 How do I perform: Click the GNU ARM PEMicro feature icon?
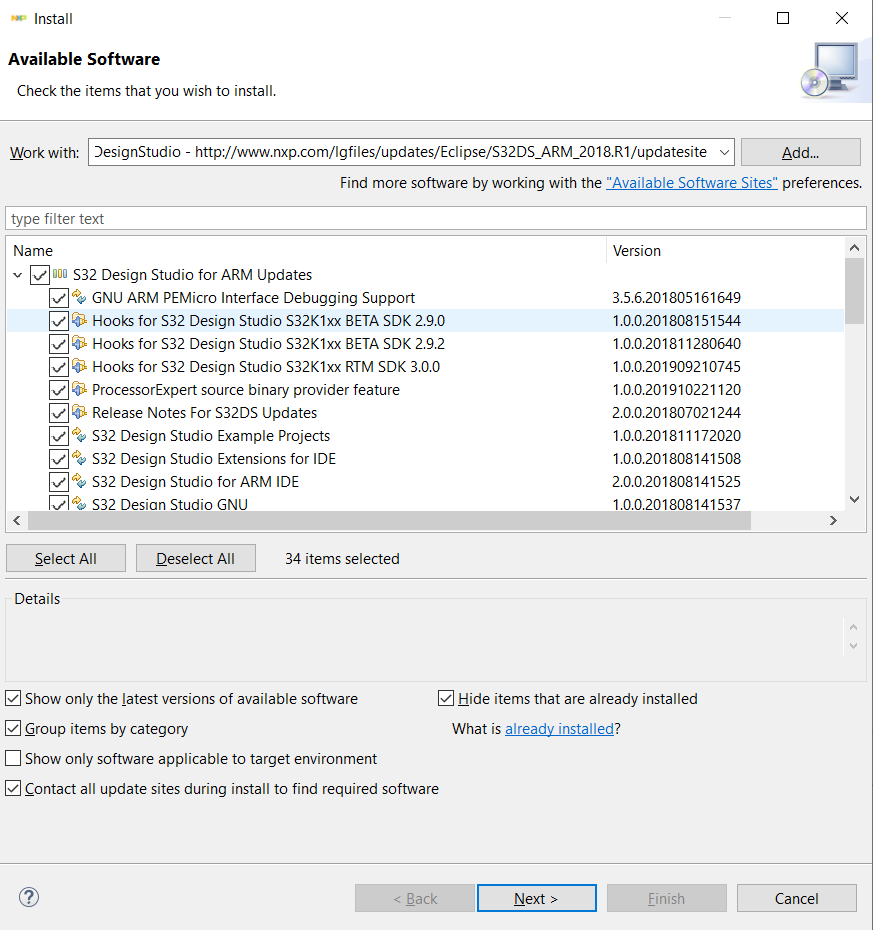click(79, 297)
